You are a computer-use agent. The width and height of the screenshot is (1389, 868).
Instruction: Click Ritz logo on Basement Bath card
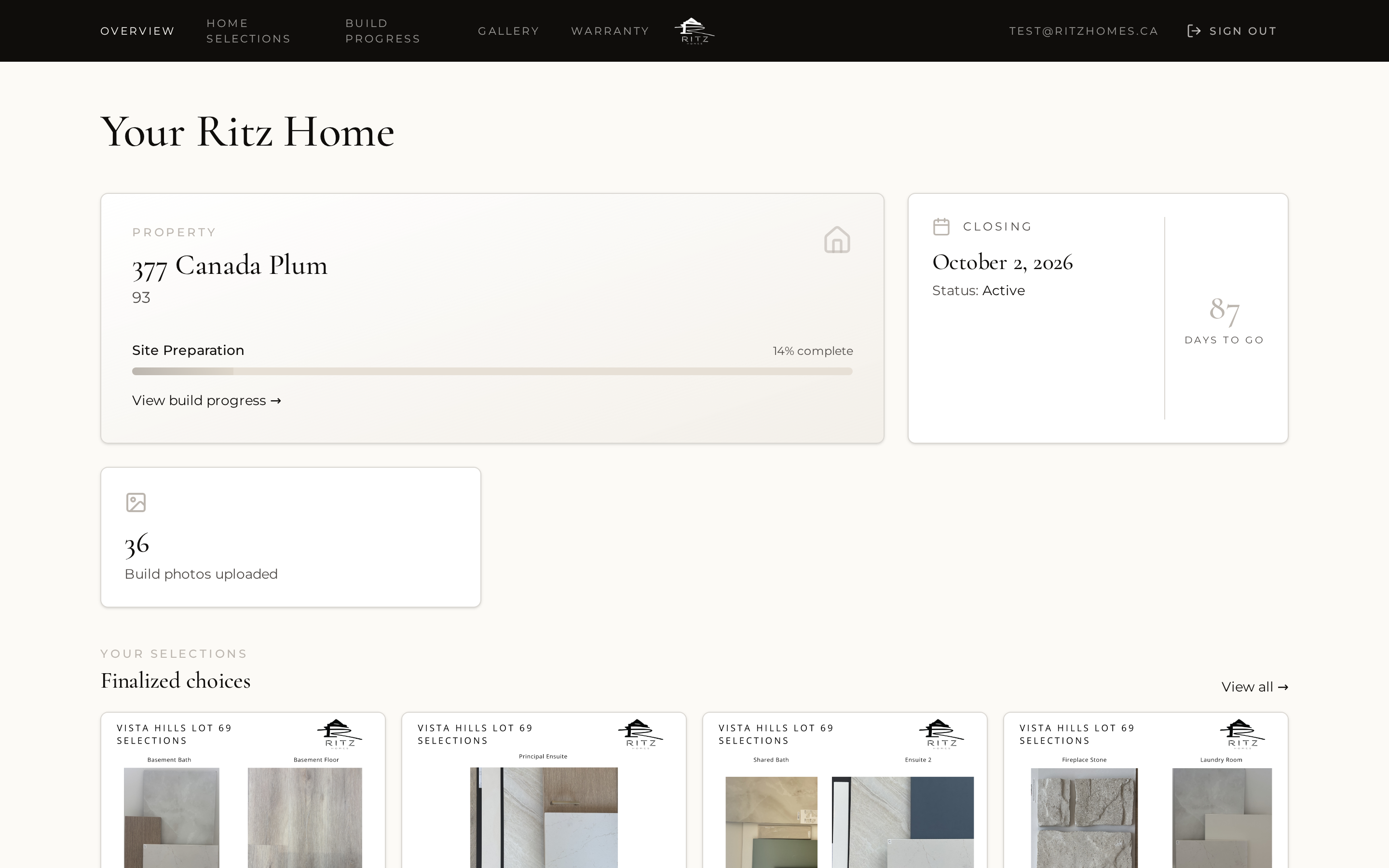click(340, 733)
